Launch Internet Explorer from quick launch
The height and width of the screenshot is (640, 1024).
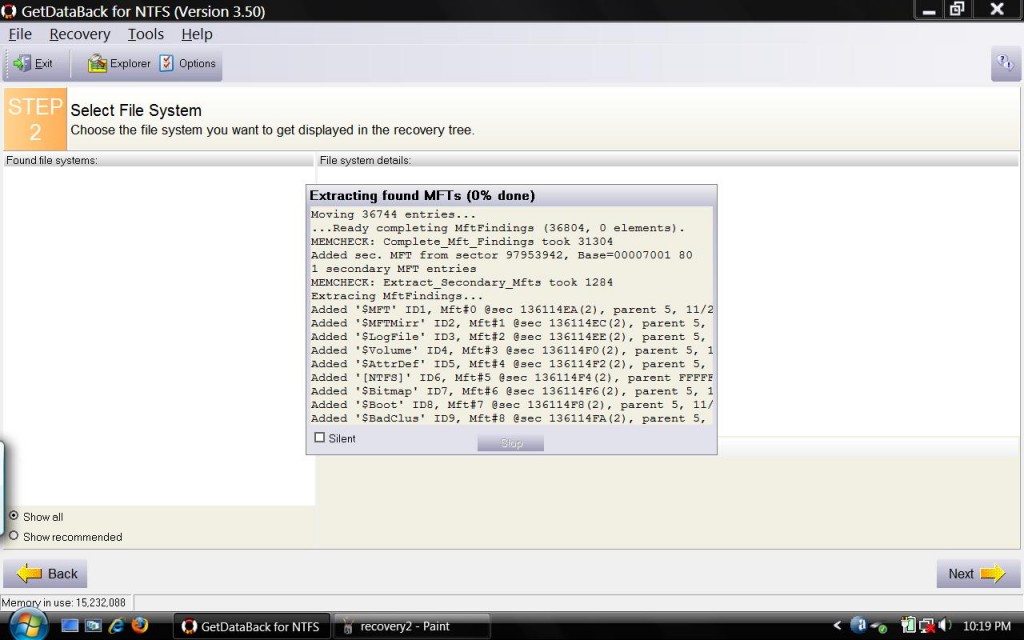point(116,626)
